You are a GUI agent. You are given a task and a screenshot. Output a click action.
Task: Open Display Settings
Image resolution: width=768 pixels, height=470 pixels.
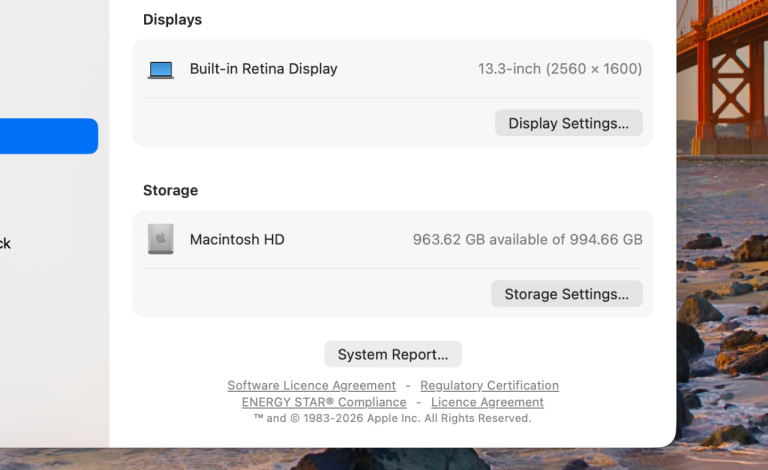[x=569, y=123]
